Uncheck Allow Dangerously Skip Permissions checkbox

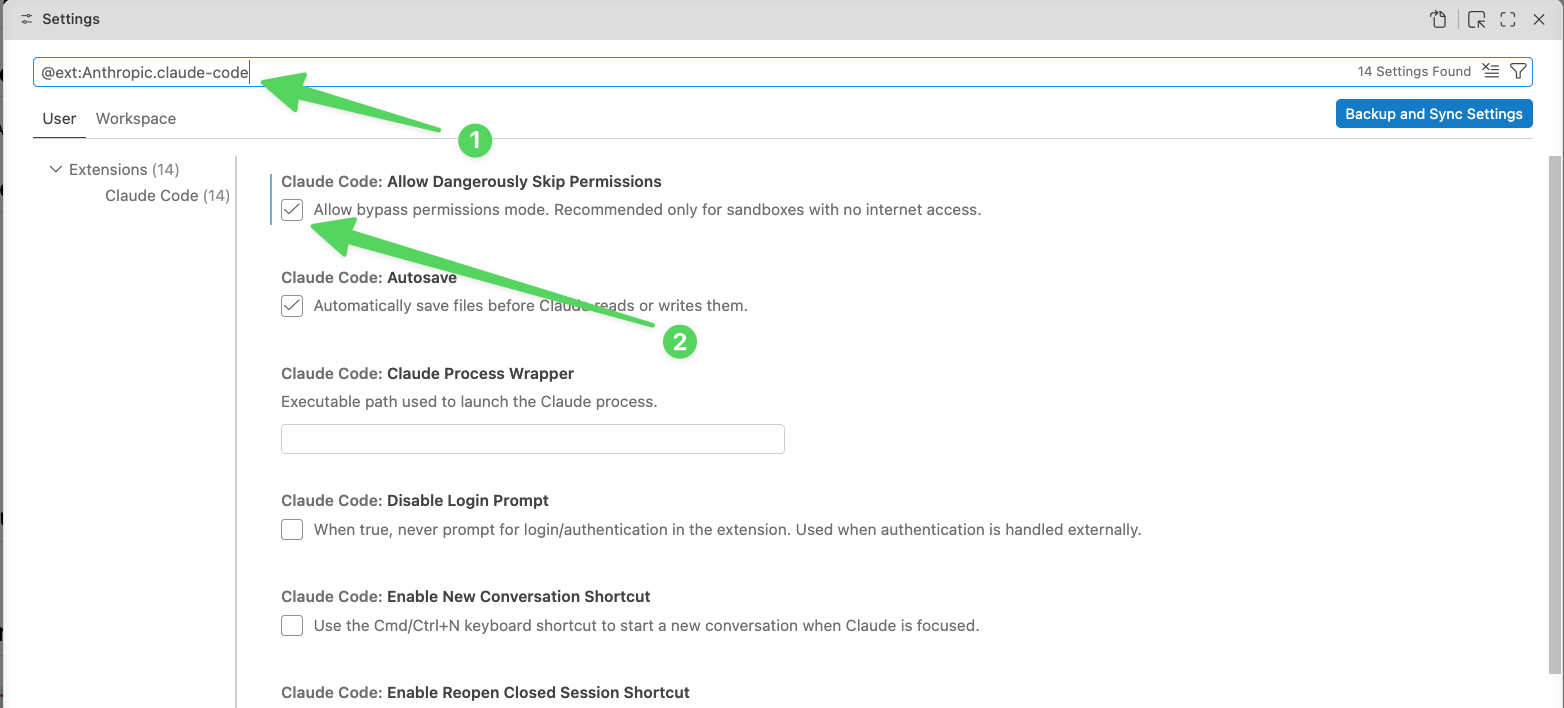(x=292, y=210)
